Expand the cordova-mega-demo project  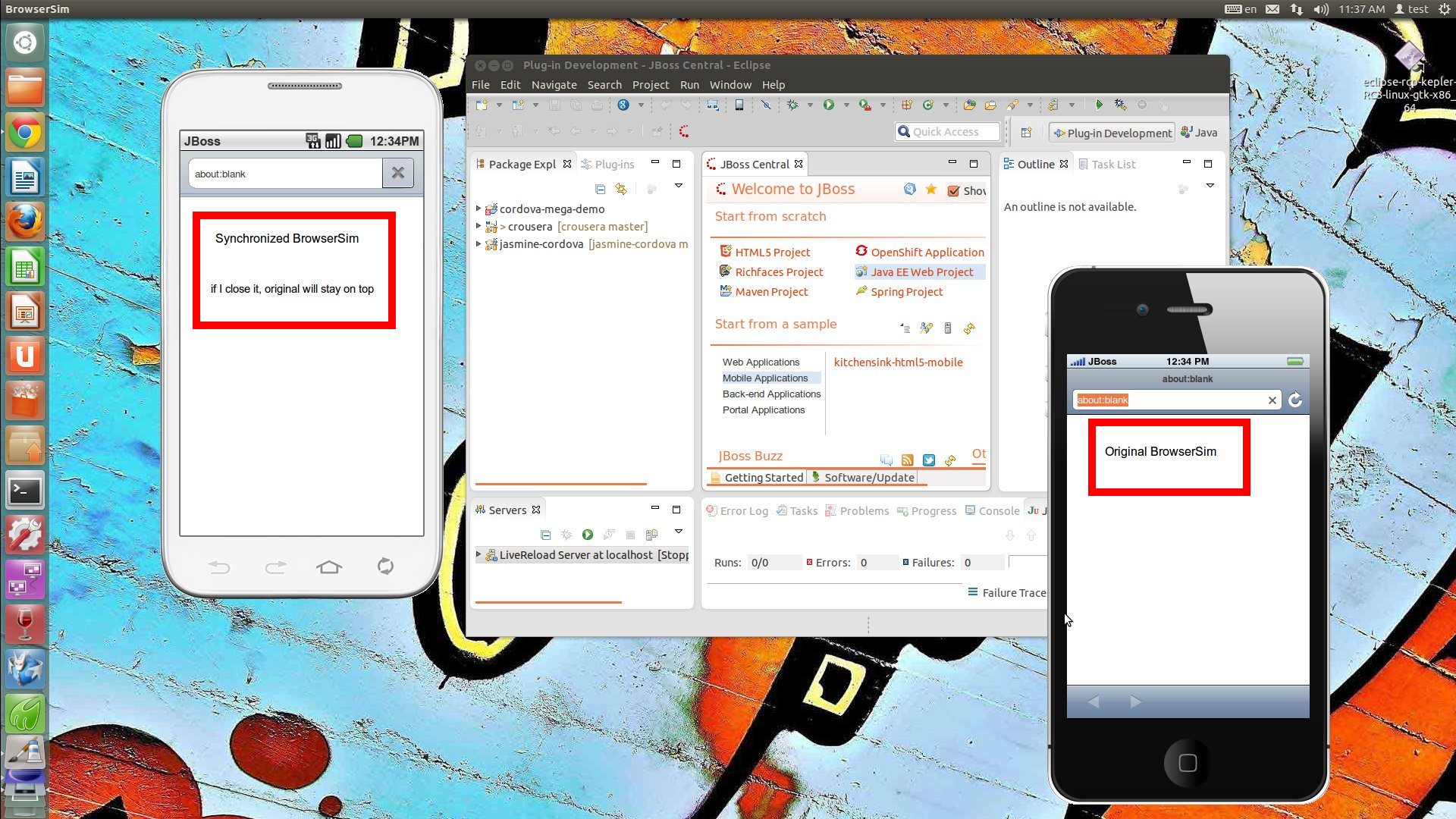click(x=479, y=209)
